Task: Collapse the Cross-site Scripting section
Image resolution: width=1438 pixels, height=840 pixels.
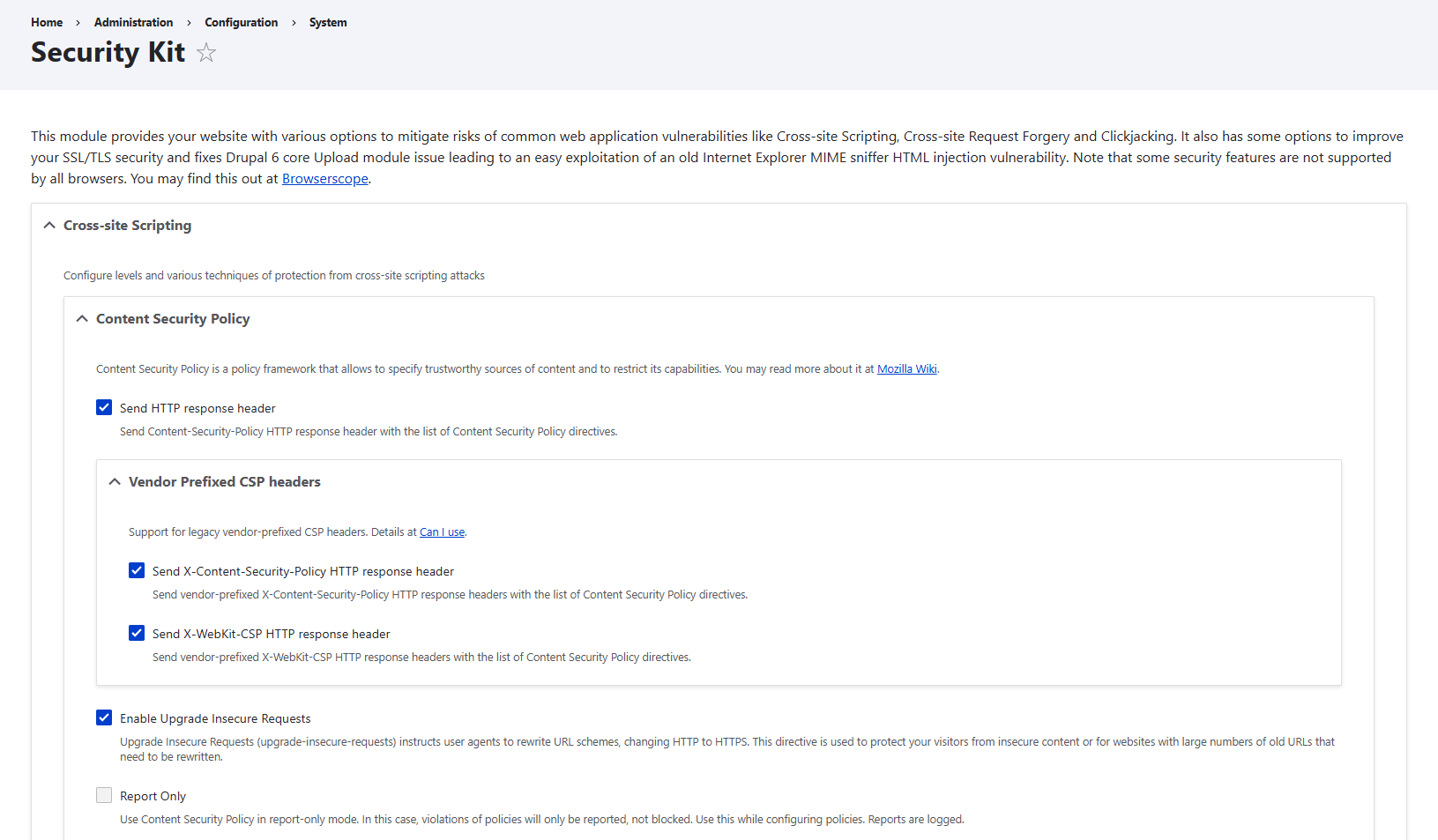Action: (49, 225)
